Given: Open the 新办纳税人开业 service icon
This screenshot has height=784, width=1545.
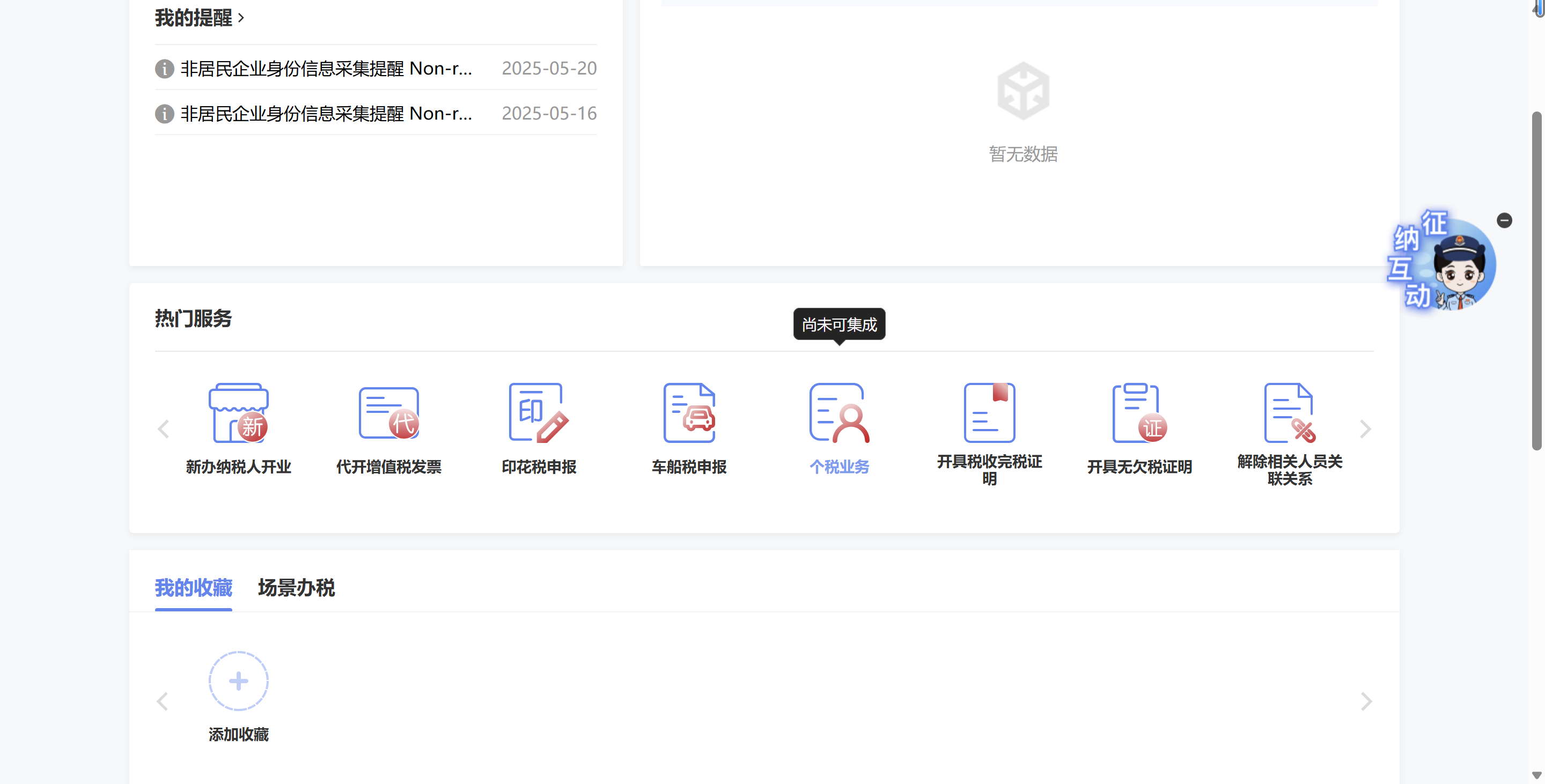Looking at the screenshot, I should click(238, 413).
